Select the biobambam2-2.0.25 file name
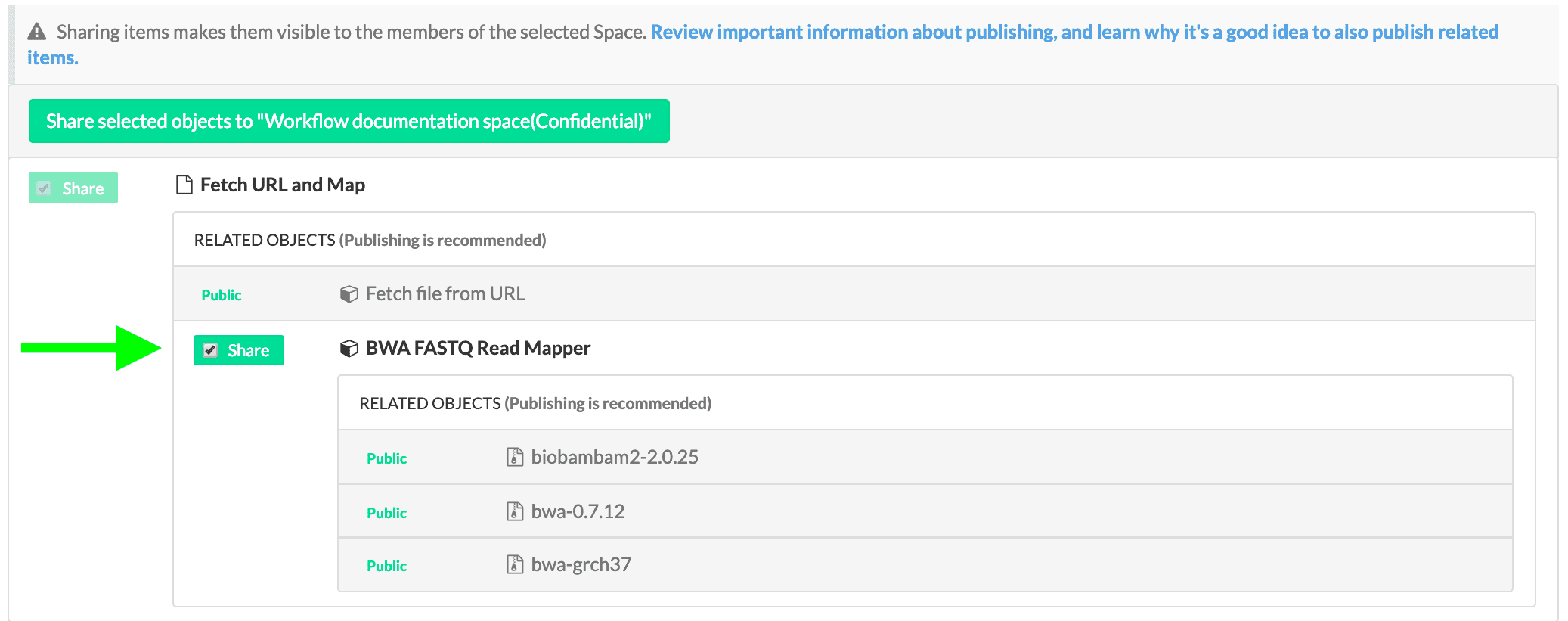 click(615, 457)
